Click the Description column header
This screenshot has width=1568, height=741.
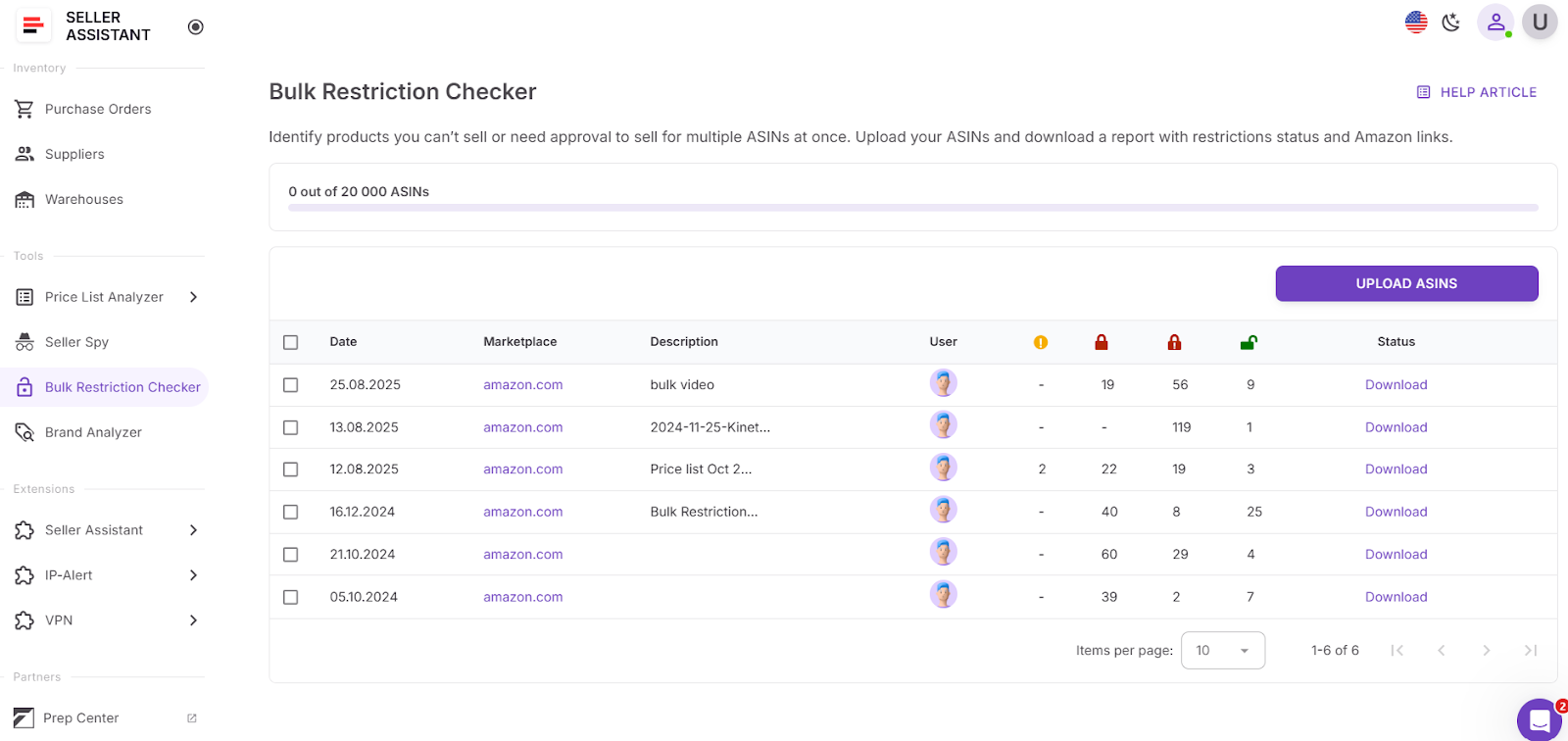[684, 342]
